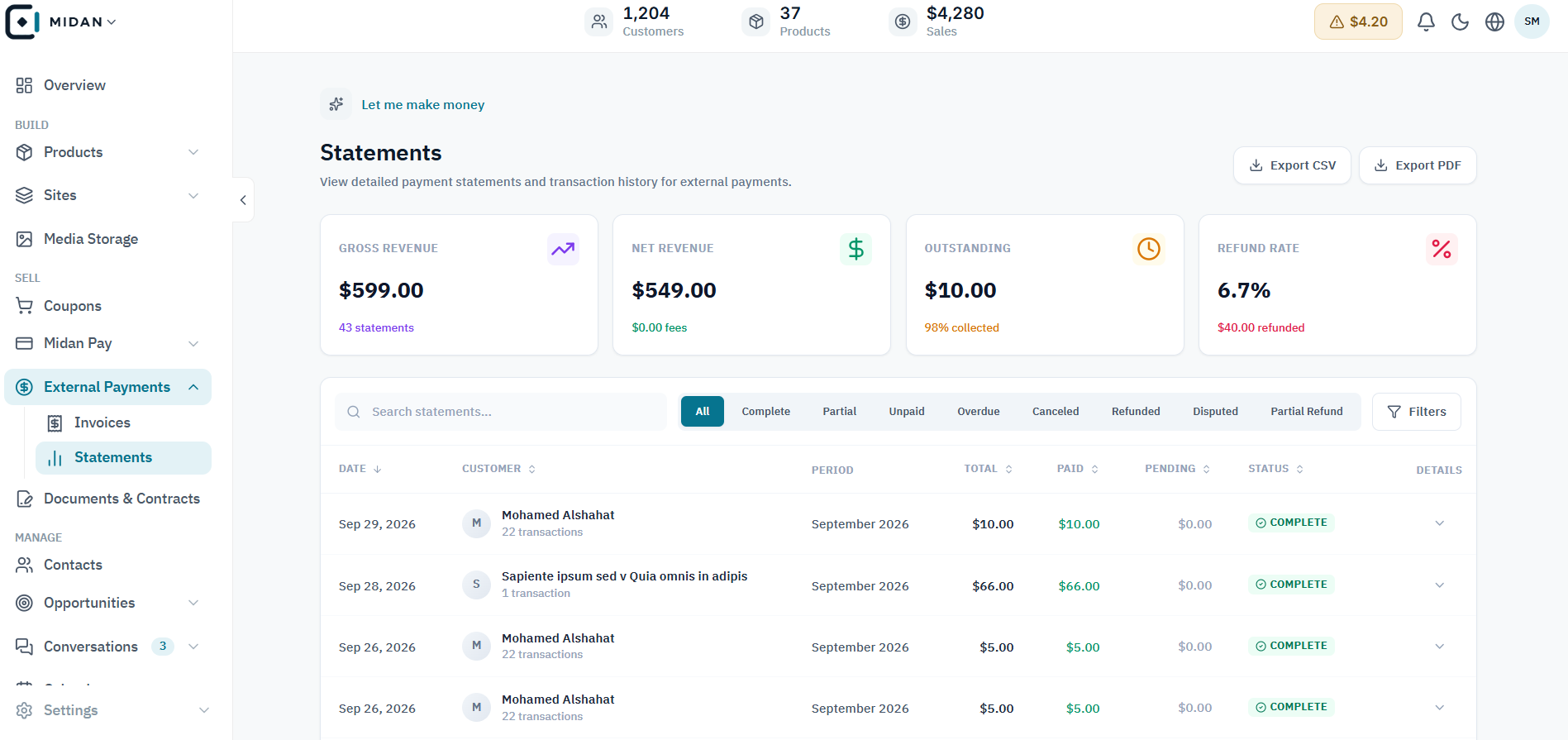1568x740 pixels.
Task: Filter statements by Unpaid tab
Action: (907, 412)
